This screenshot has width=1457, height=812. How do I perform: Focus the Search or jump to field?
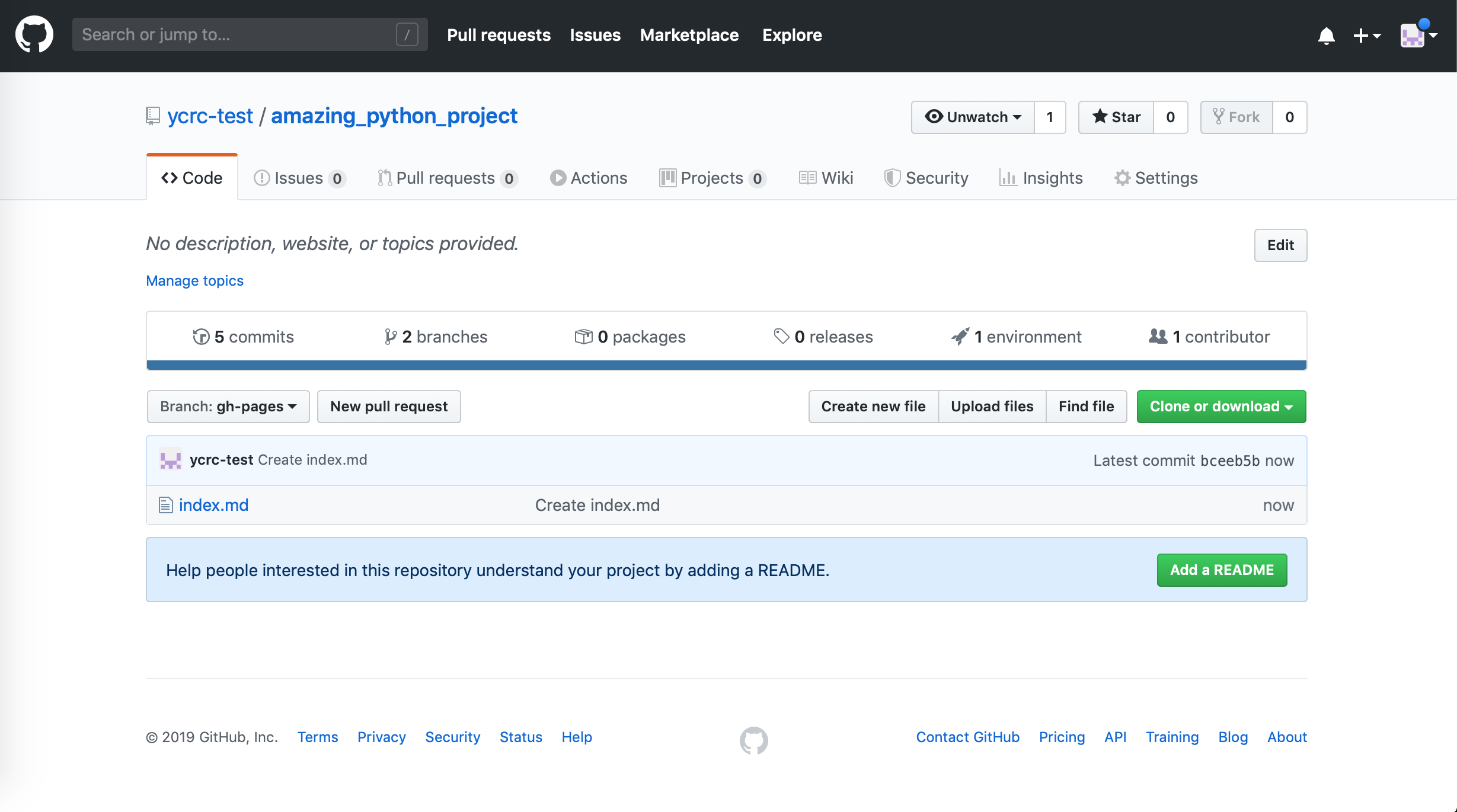click(x=250, y=34)
